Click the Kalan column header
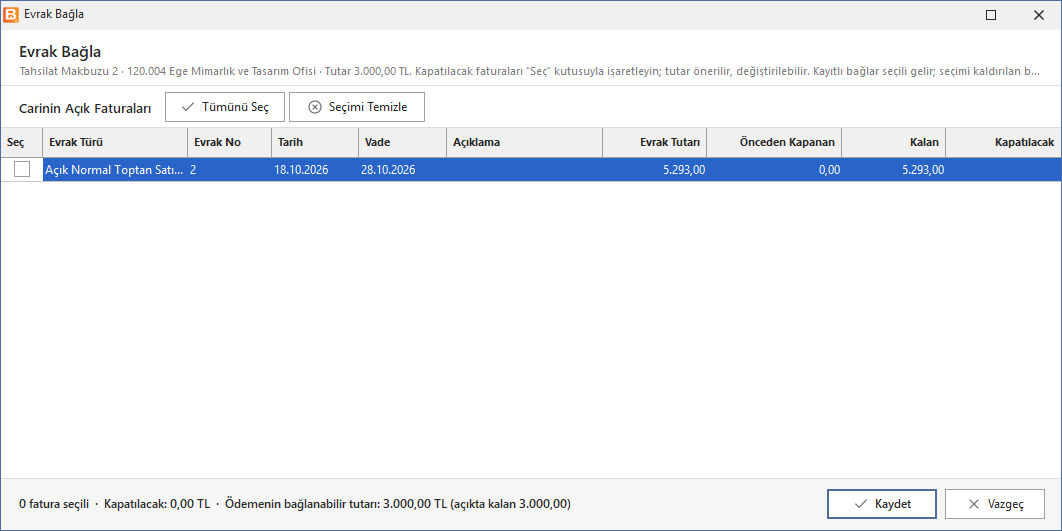 pyautogui.click(x=894, y=142)
